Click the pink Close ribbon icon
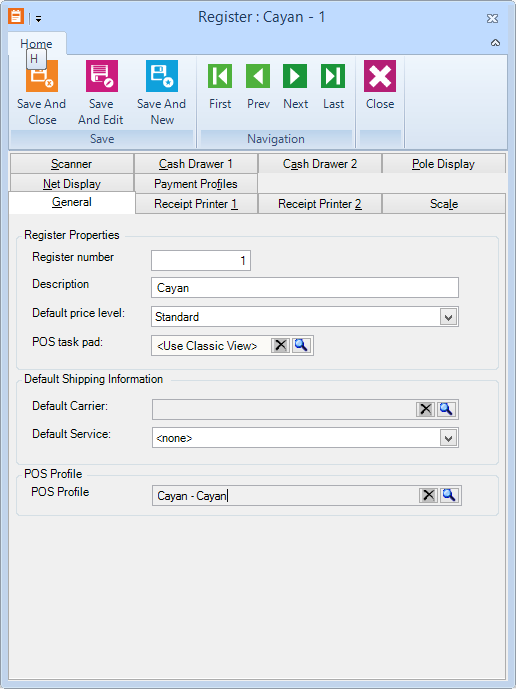Image resolution: width=516 pixels, height=689 pixels. (x=380, y=76)
